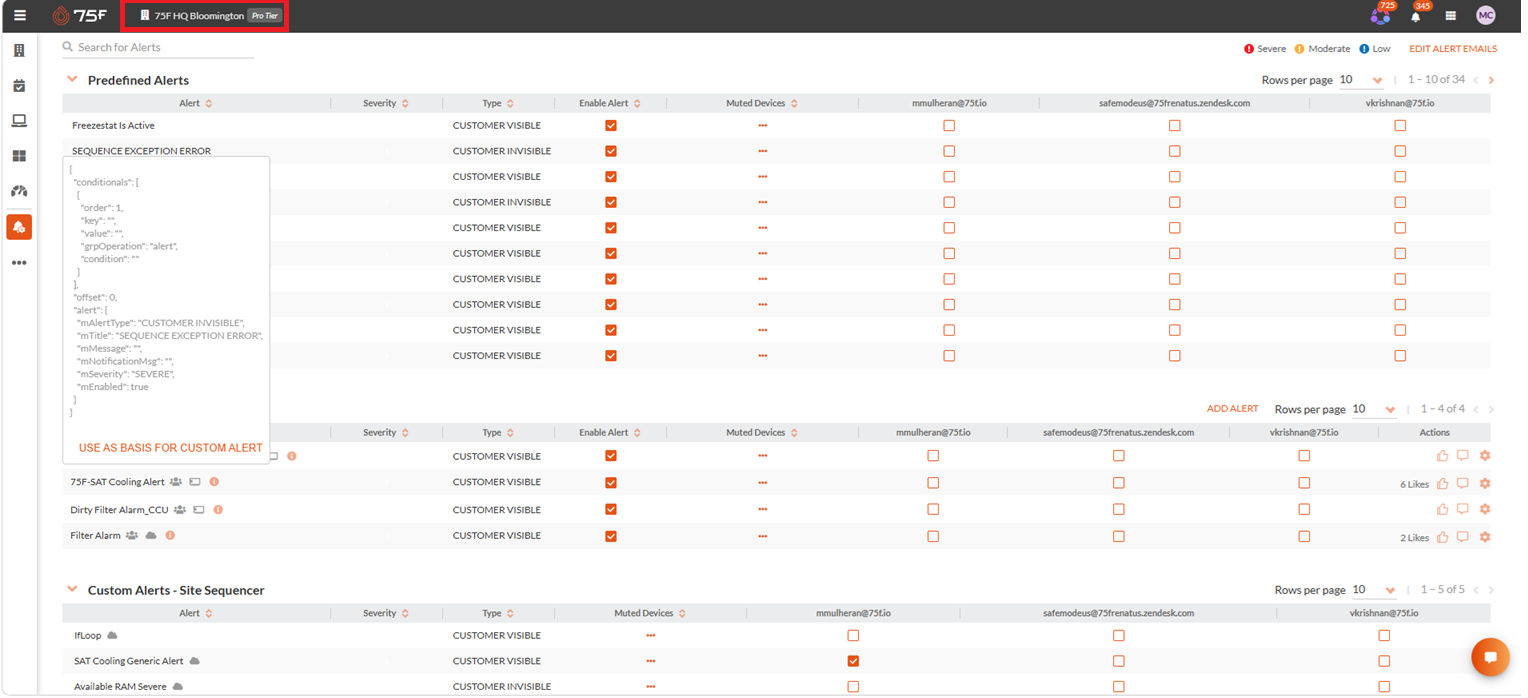Like the Filter Alarm alert
1528x698 pixels.
[1442, 537]
